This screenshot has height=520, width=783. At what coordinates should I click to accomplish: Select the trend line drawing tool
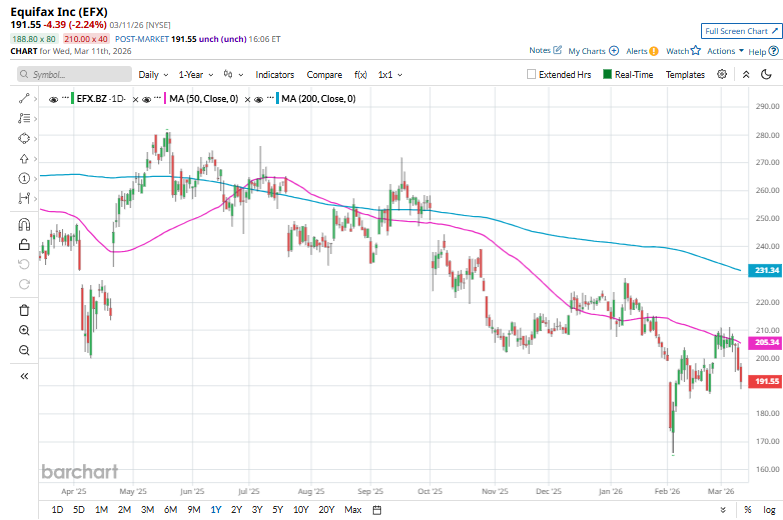point(24,98)
